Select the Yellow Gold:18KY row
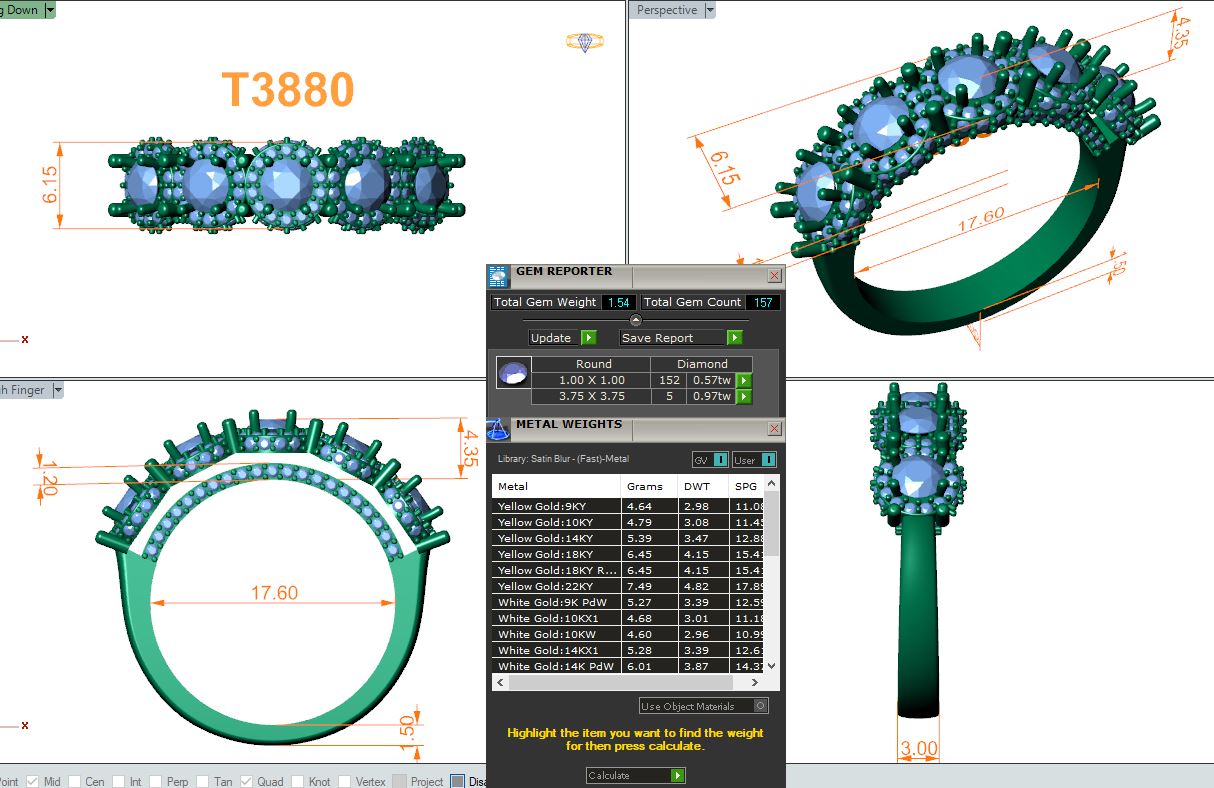The image size is (1214, 788). pos(628,554)
